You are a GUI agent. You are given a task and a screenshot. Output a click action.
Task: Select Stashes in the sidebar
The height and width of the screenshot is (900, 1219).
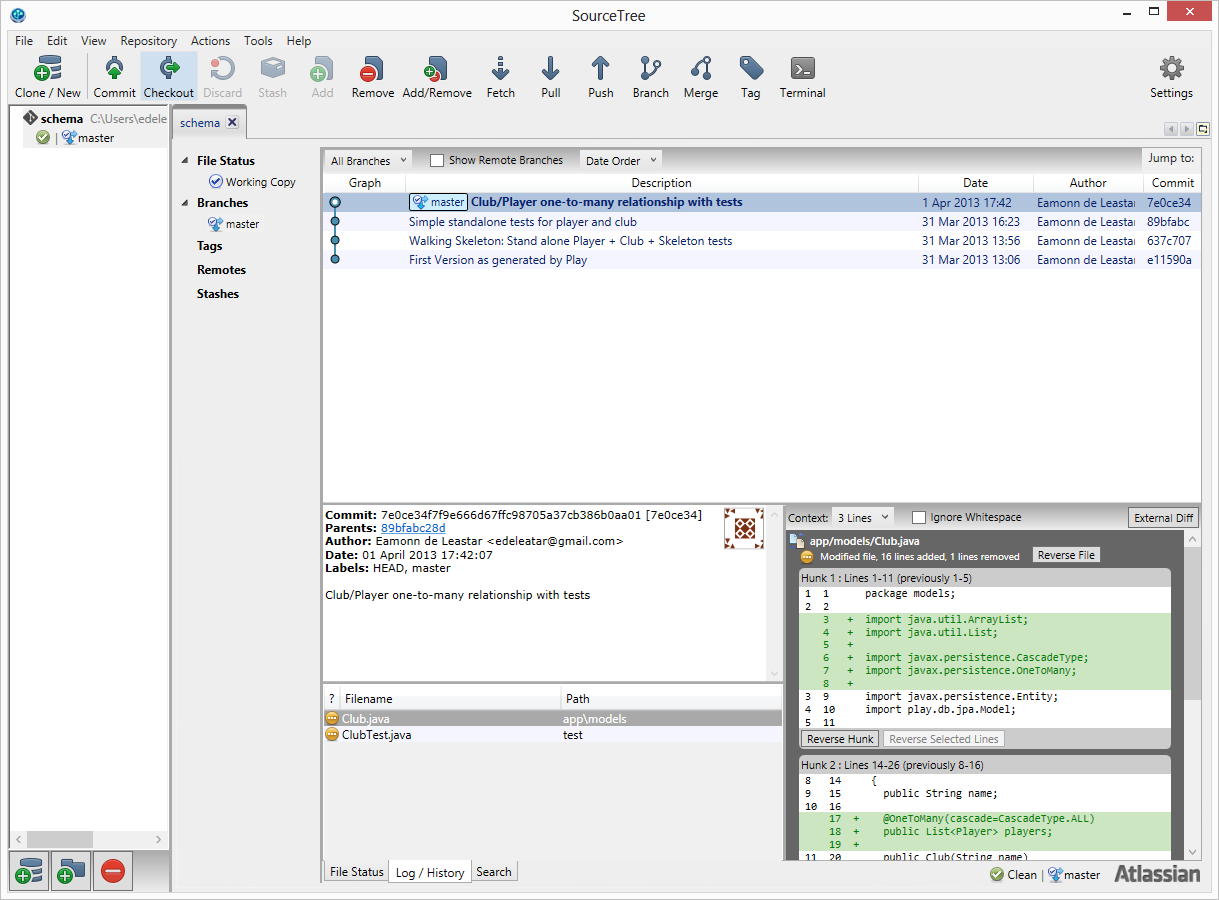(x=218, y=294)
